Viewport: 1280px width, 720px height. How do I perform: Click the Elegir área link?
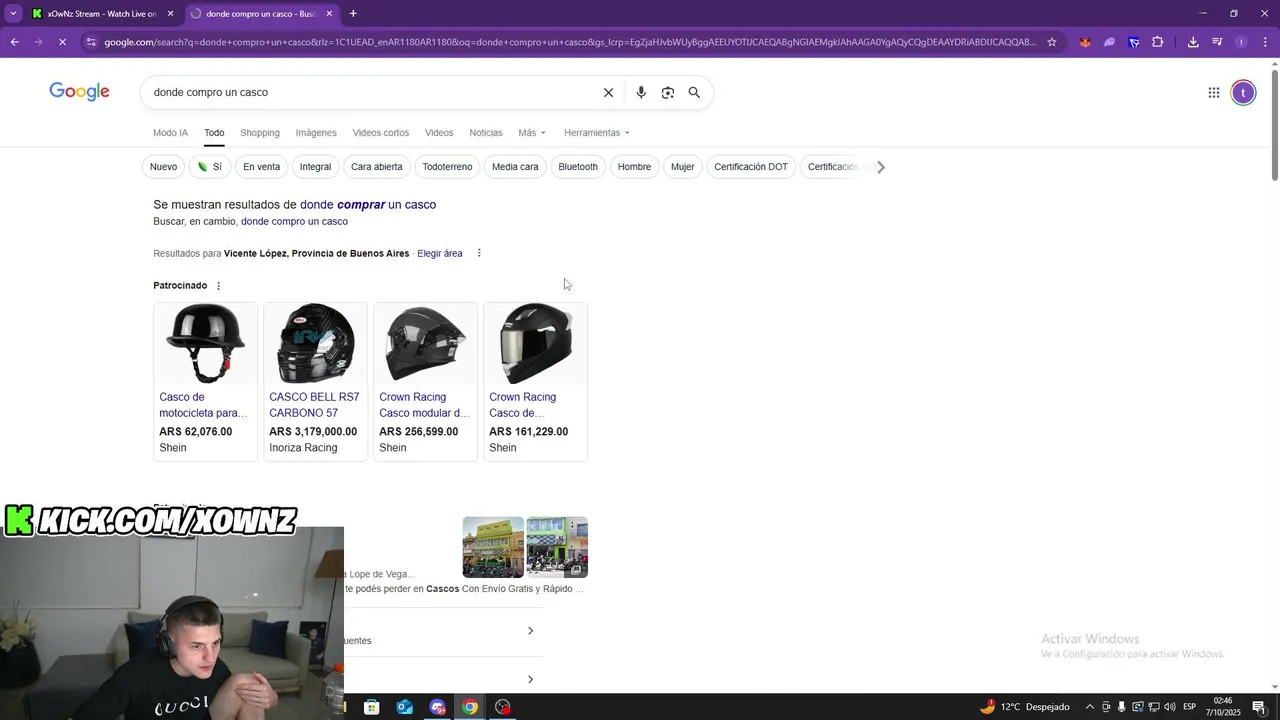[x=440, y=254]
